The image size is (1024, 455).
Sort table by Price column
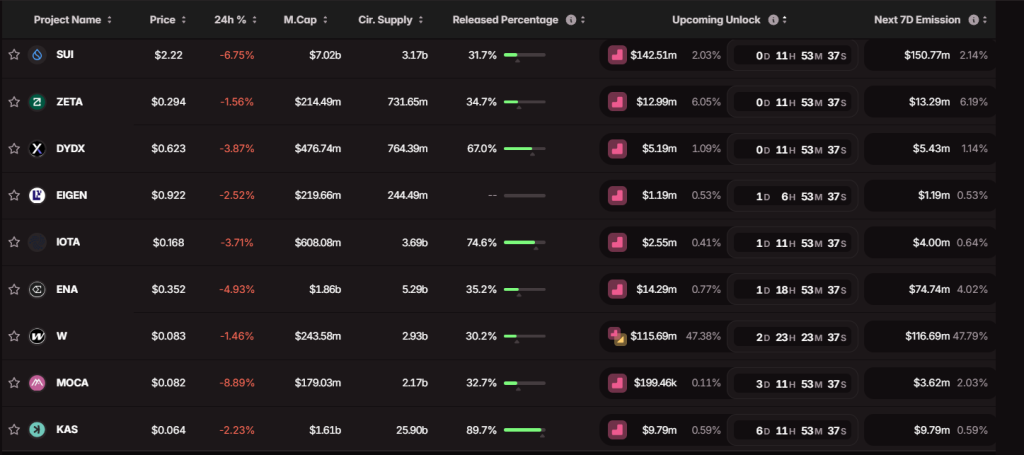click(x=168, y=20)
